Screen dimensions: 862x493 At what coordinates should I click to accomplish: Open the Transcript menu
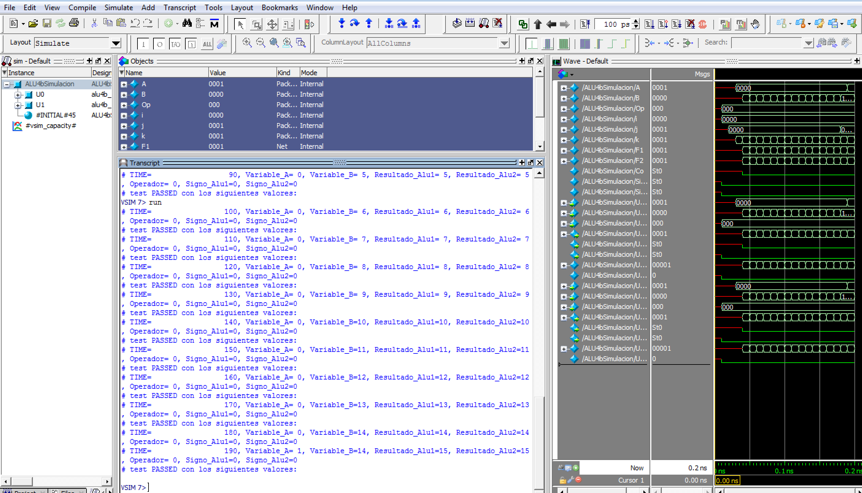click(x=179, y=8)
